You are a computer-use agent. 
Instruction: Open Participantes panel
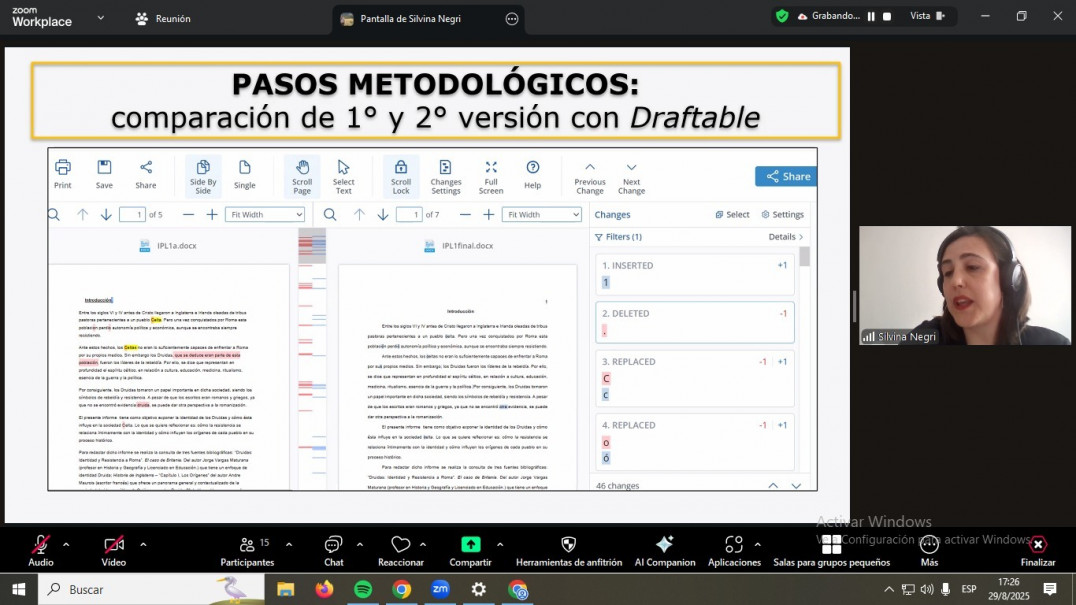pyautogui.click(x=247, y=551)
